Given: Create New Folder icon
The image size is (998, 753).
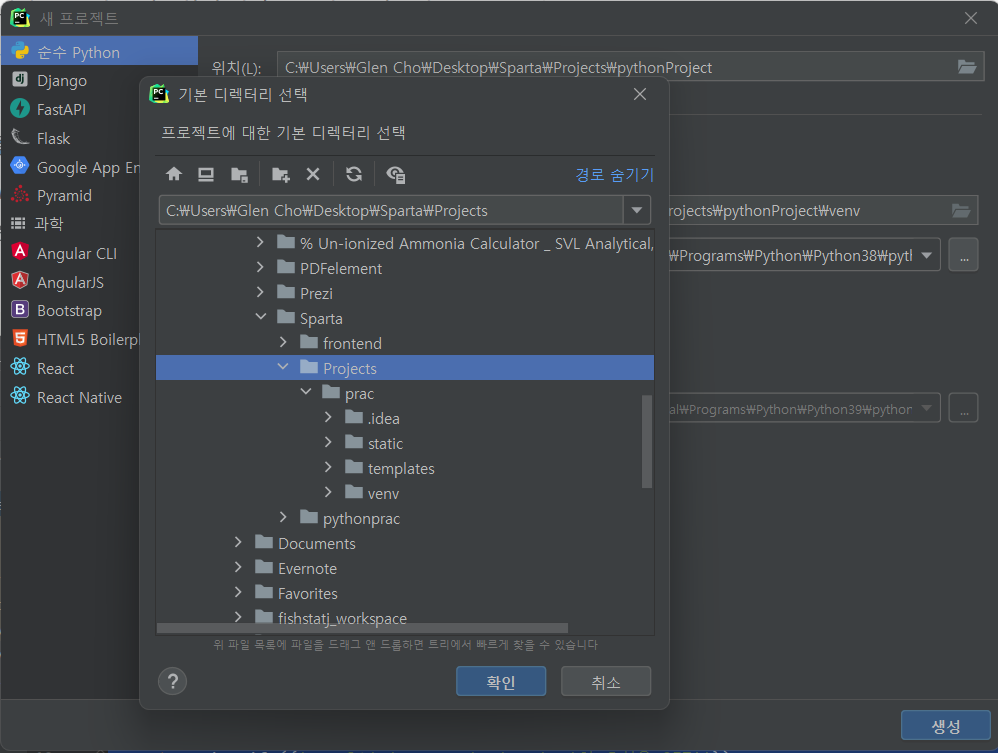Looking at the screenshot, I should [x=281, y=174].
